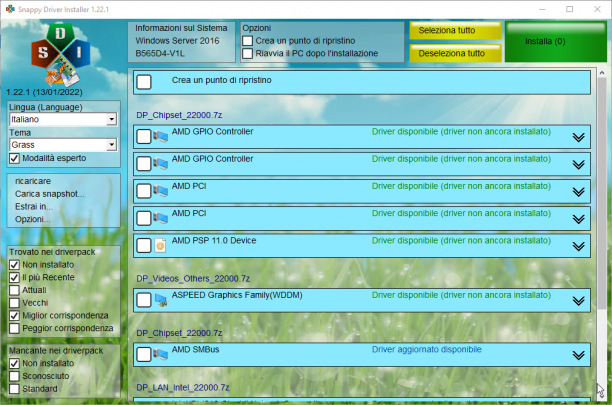Click the second 'DP_Chipset_22000.7z' heading above AMD SMBus
Image resolution: width=612 pixels, height=405 pixels.
[x=179, y=333]
